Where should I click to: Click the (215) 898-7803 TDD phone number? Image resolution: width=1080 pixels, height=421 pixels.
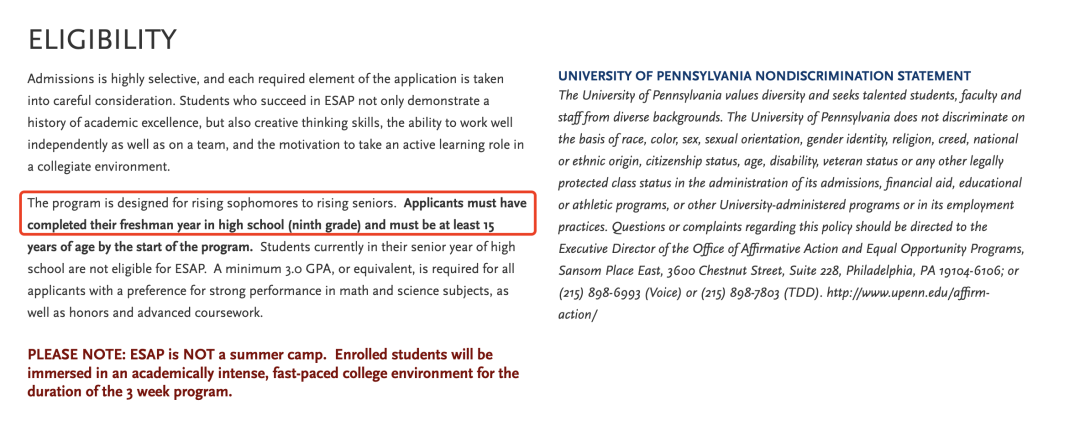click(742, 293)
